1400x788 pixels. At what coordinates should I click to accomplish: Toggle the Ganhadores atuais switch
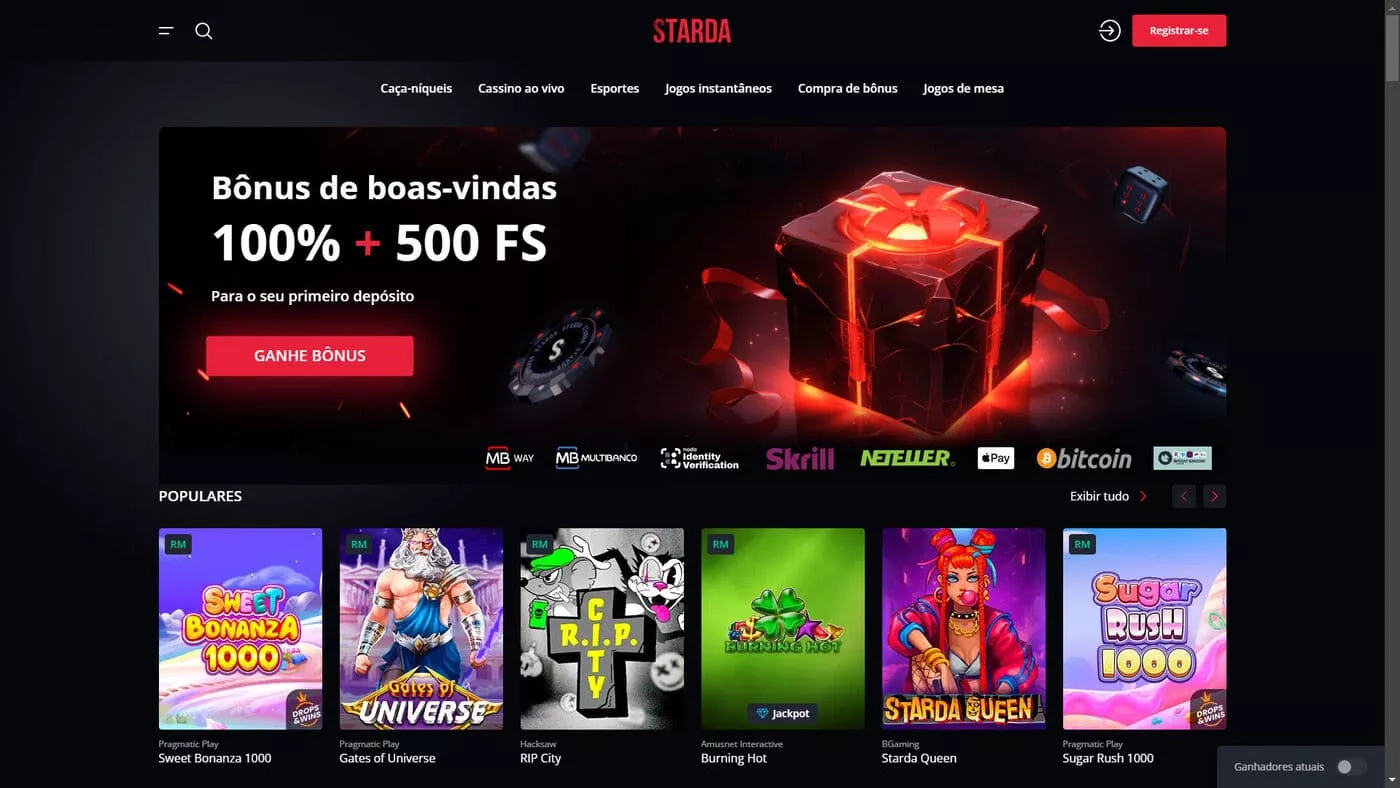pyautogui.click(x=1351, y=767)
